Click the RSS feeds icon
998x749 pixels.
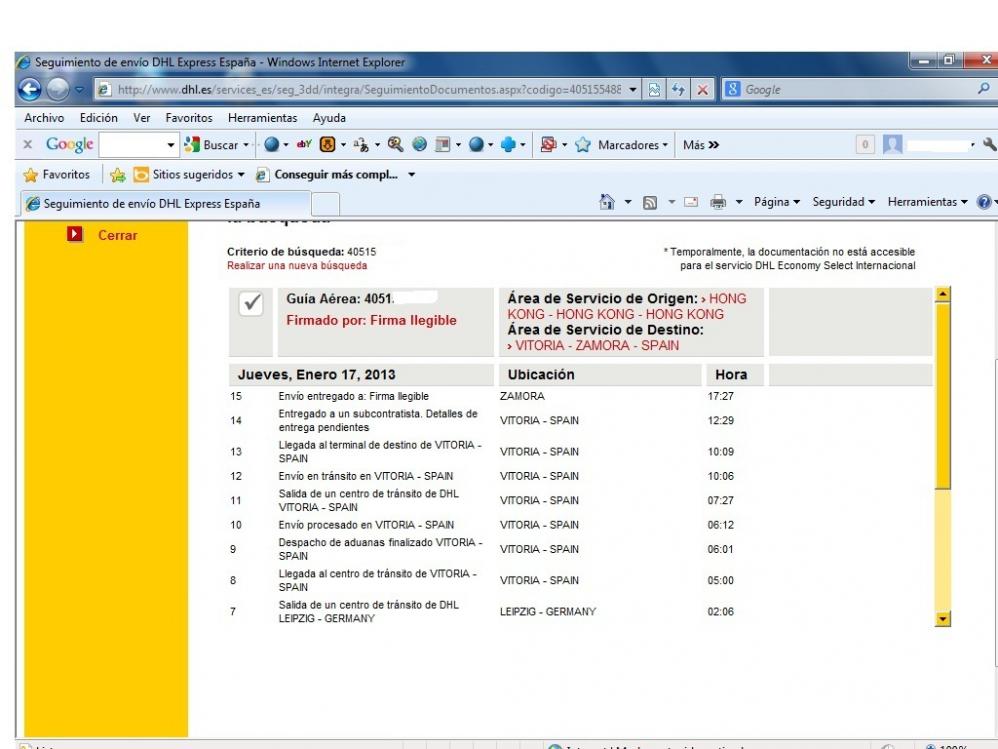point(650,202)
